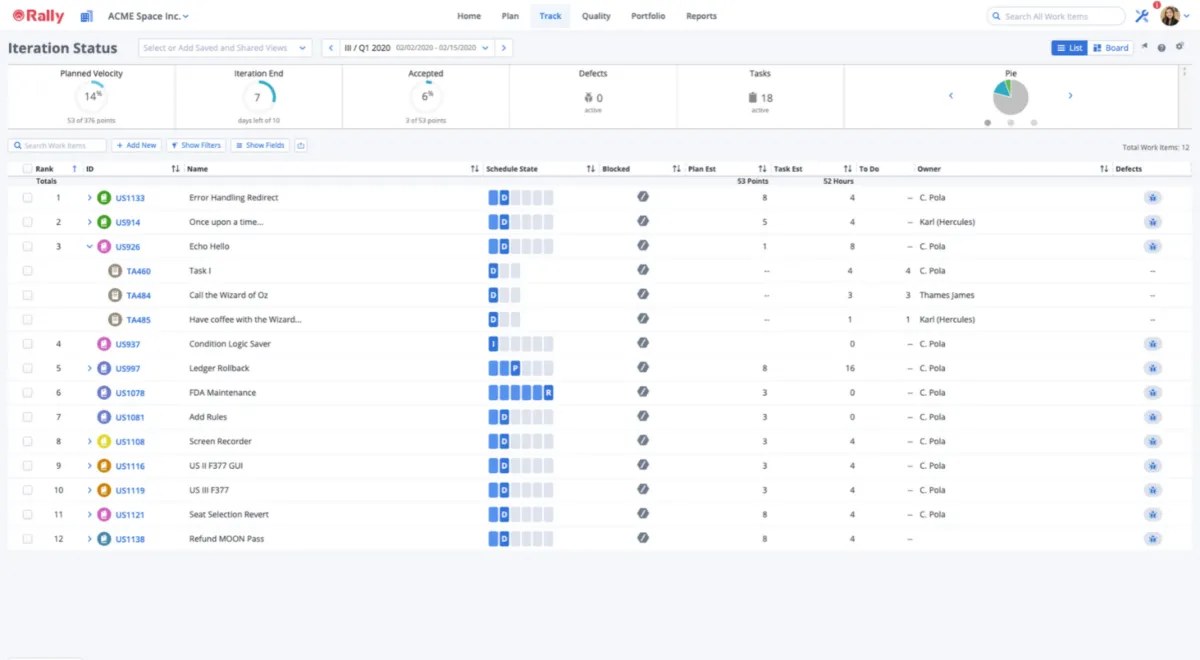This screenshot has height=660, width=1200.
Task: Open the Saved and Shared Views dropdown
Action: point(225,47)
